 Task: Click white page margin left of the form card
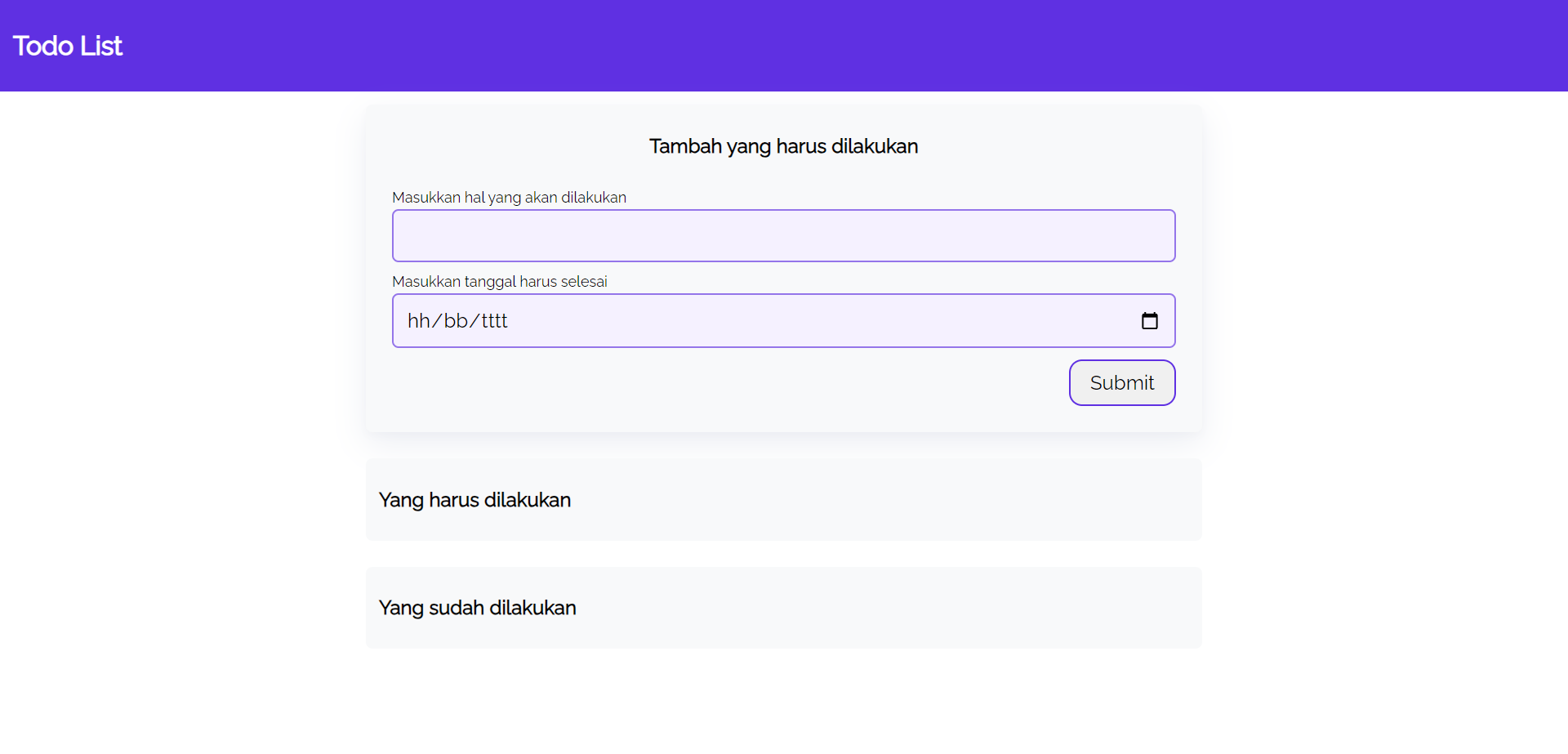point(180,327)
